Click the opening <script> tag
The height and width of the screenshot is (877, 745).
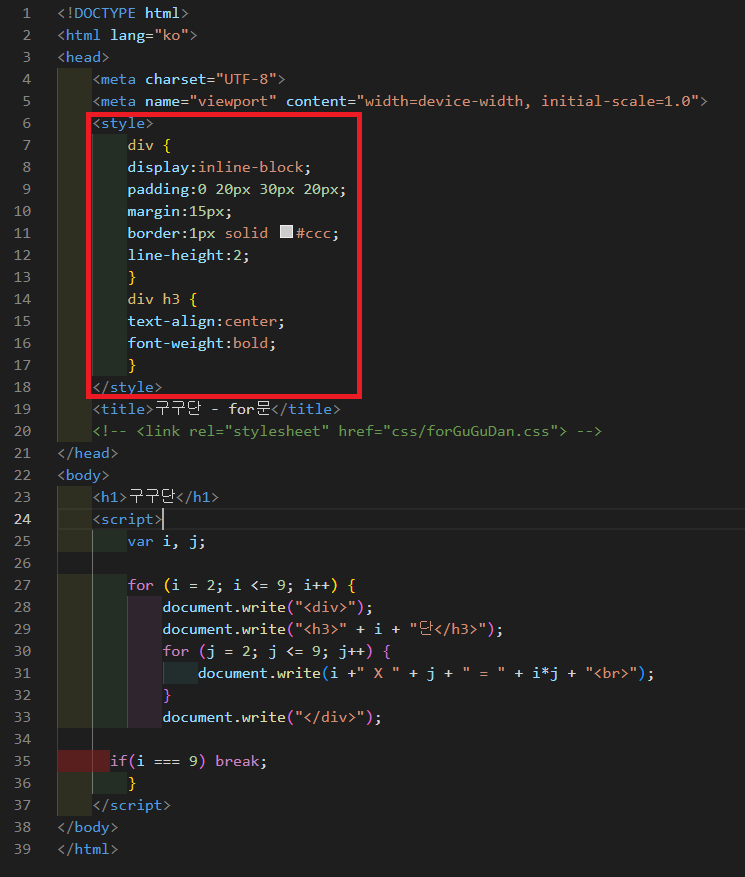coord(127,519)
